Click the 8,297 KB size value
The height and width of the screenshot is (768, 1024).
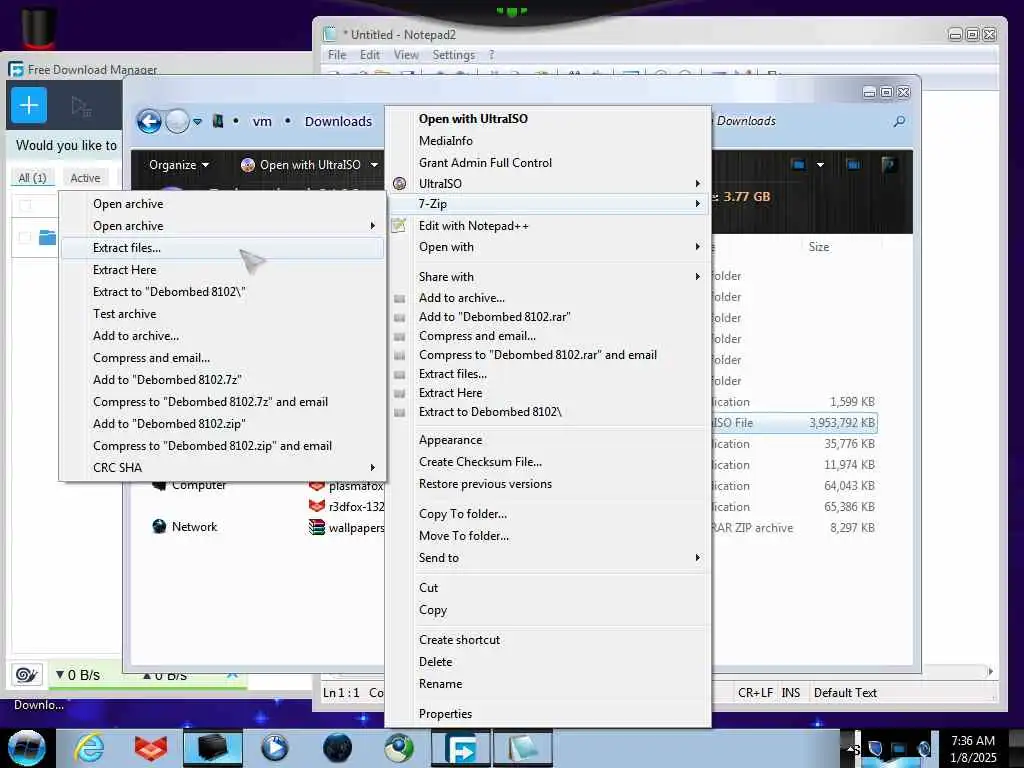click(x=852, y=528)
